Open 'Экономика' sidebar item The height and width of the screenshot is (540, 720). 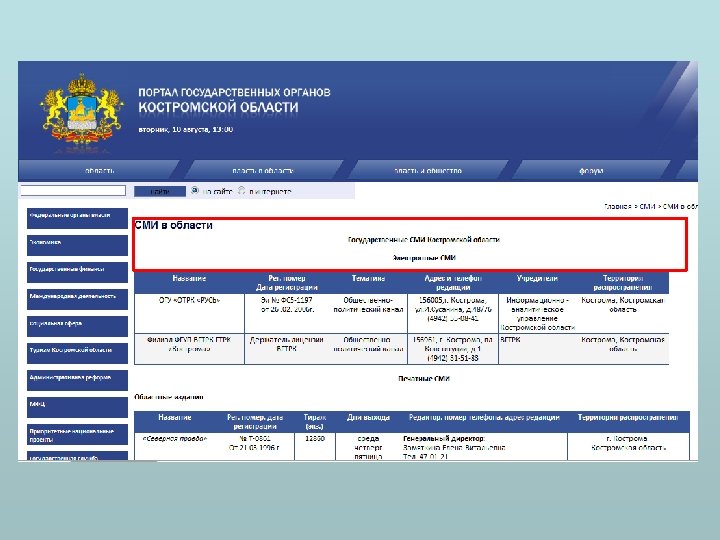[77, 245]
